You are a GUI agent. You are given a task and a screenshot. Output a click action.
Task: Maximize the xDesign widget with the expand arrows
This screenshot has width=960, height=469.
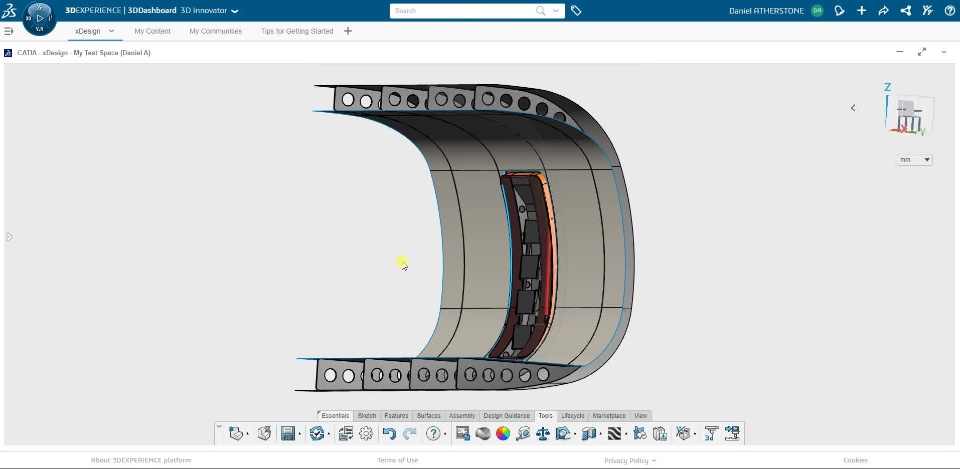click(921, 52)
